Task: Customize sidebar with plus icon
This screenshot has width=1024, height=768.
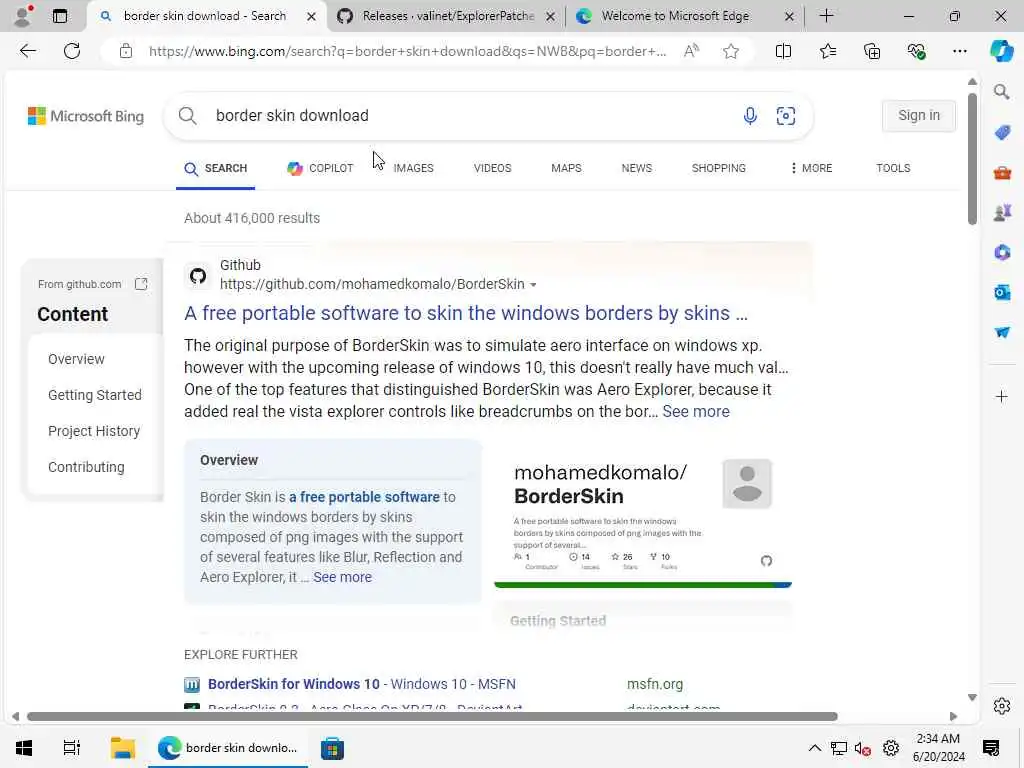Action: [x=1001, y=396]
